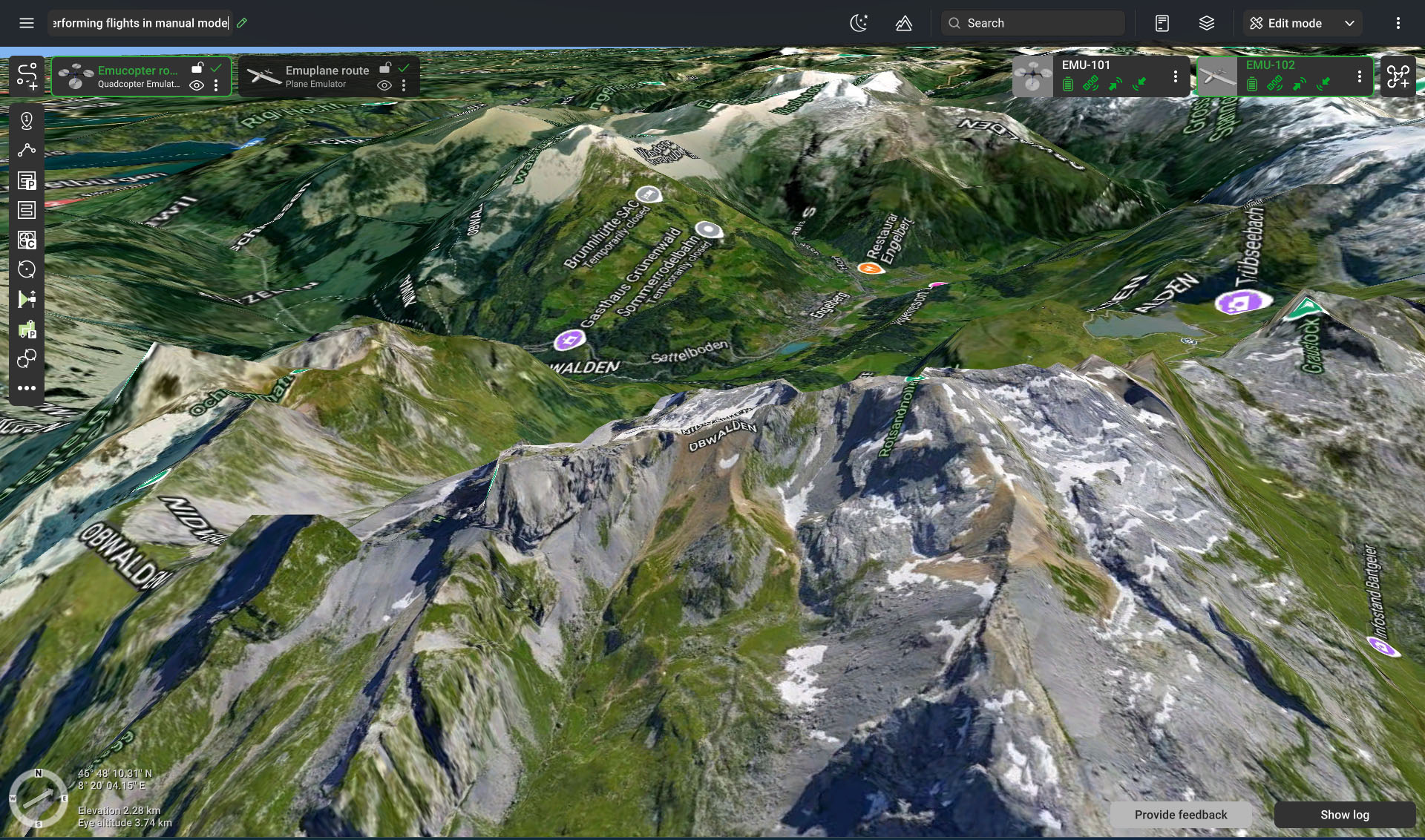The image size is (1425, 840).
Task: Click EMU-101 battery status icon
Action: pos(1067,85)
